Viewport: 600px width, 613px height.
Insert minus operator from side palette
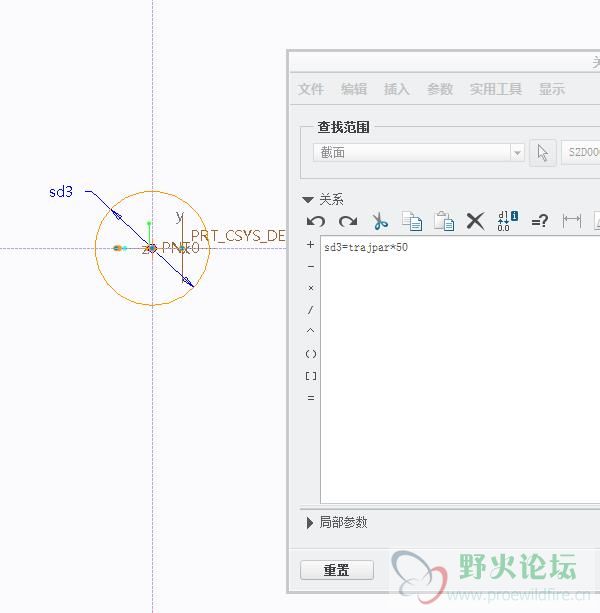(x=311, y=266)
